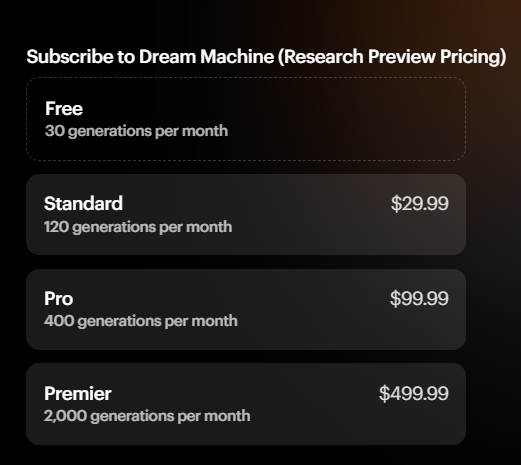Screen dimensions: 521x465
Task: Click the '30 generations per month' text
Action: pyautogui.click(x=136, y=131)
